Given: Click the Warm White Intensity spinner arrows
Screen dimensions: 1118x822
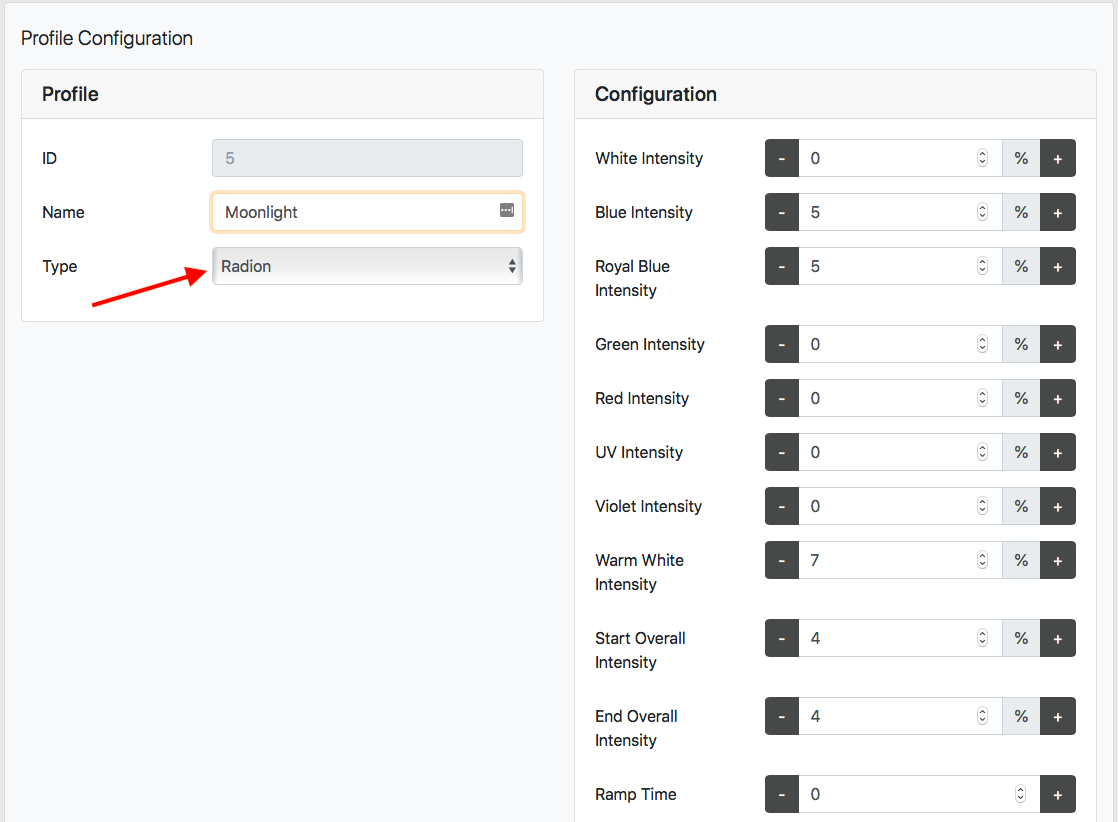Looking at the screenshot, I should [983, 560].
